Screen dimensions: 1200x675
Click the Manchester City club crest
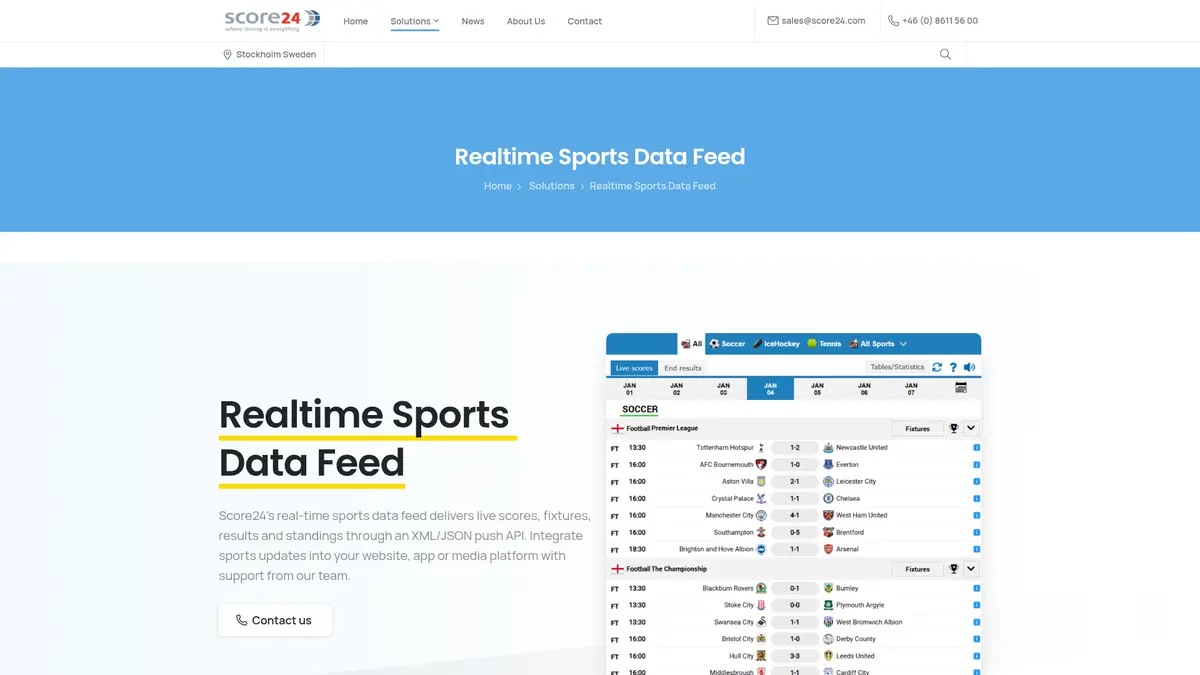pyautogui.click(x=761, y=515)
